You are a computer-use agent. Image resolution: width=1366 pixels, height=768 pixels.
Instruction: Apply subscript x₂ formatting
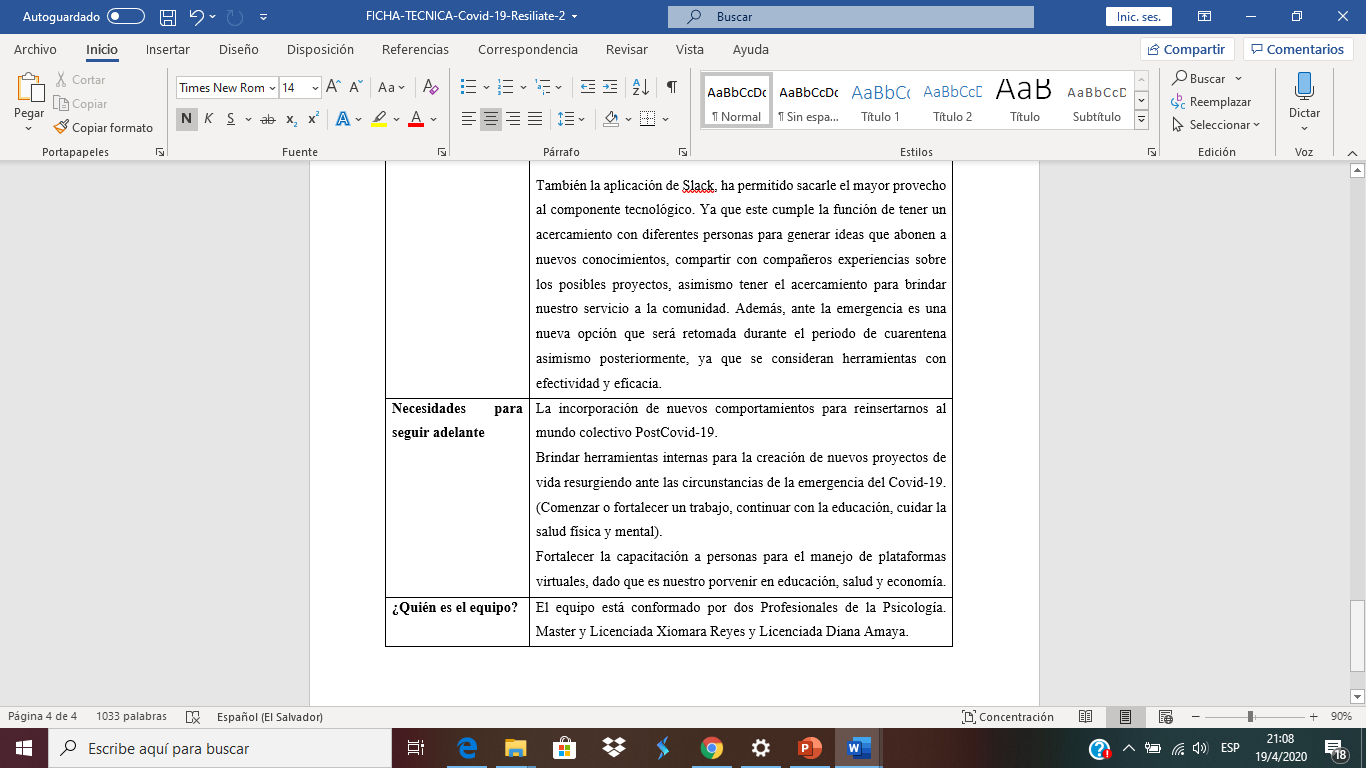(x=291, y=119)
